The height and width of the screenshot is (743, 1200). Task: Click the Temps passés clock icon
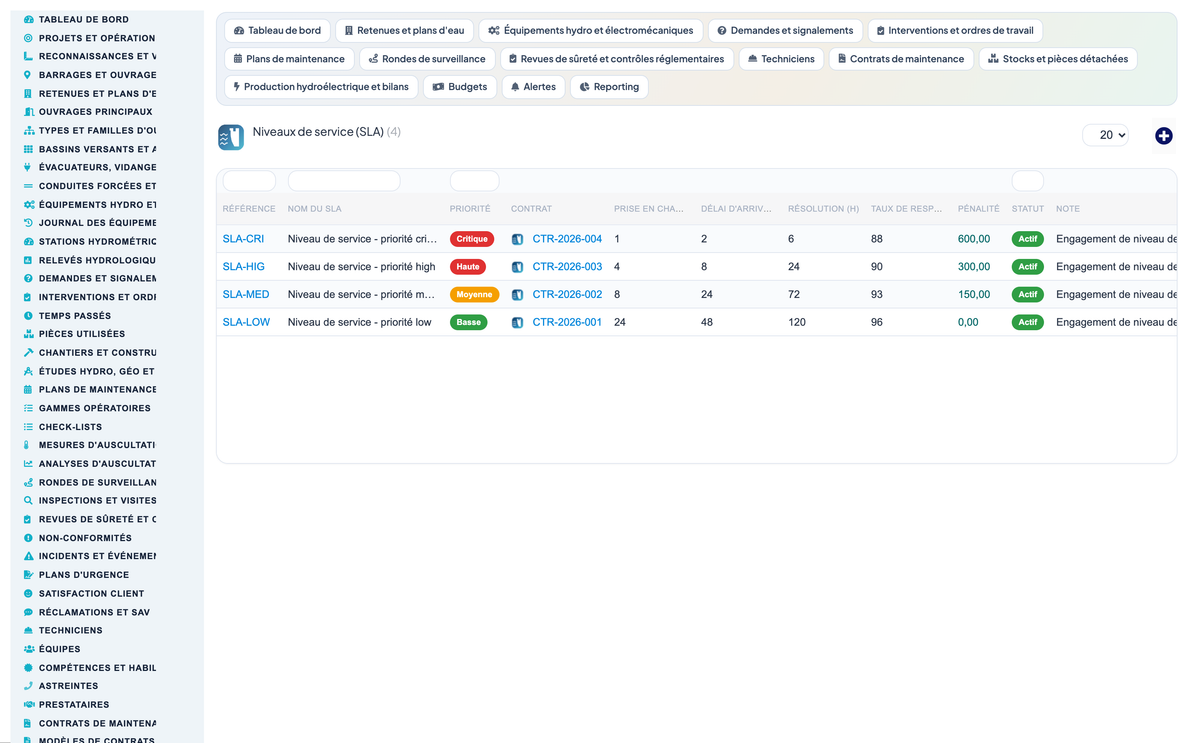pos(29,315)
